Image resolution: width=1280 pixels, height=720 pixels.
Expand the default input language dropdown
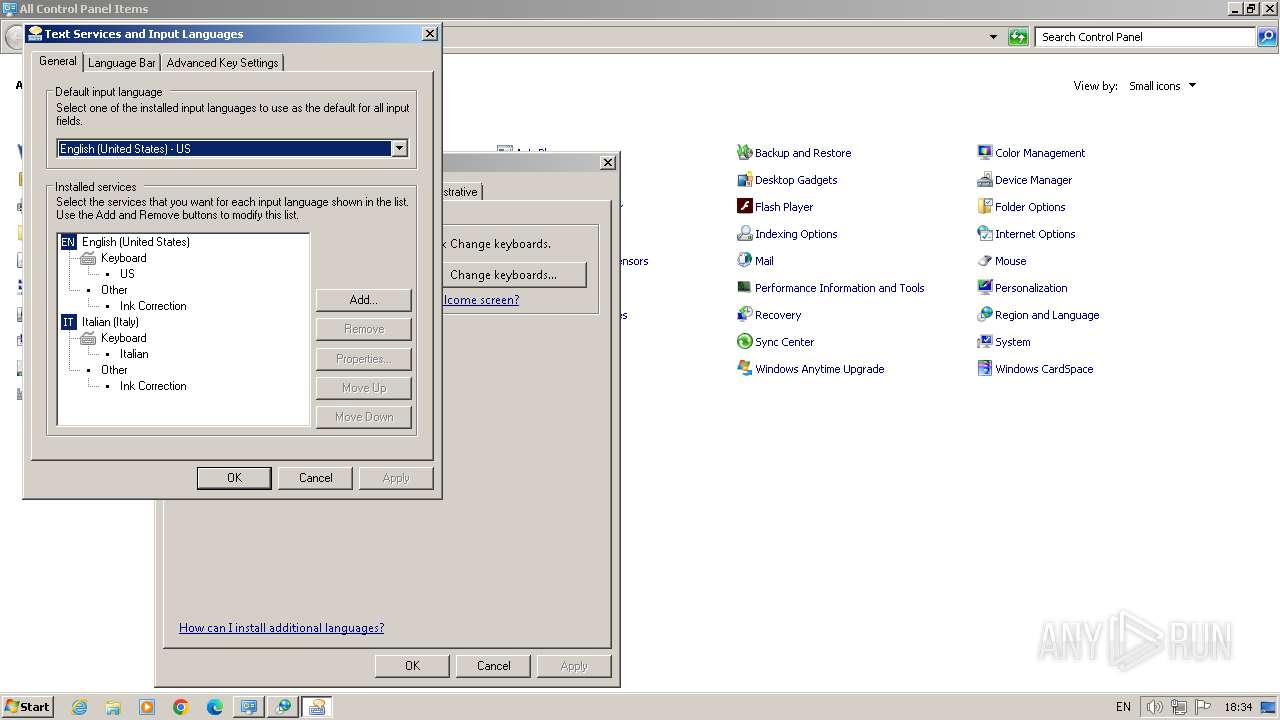coord(399,148)
